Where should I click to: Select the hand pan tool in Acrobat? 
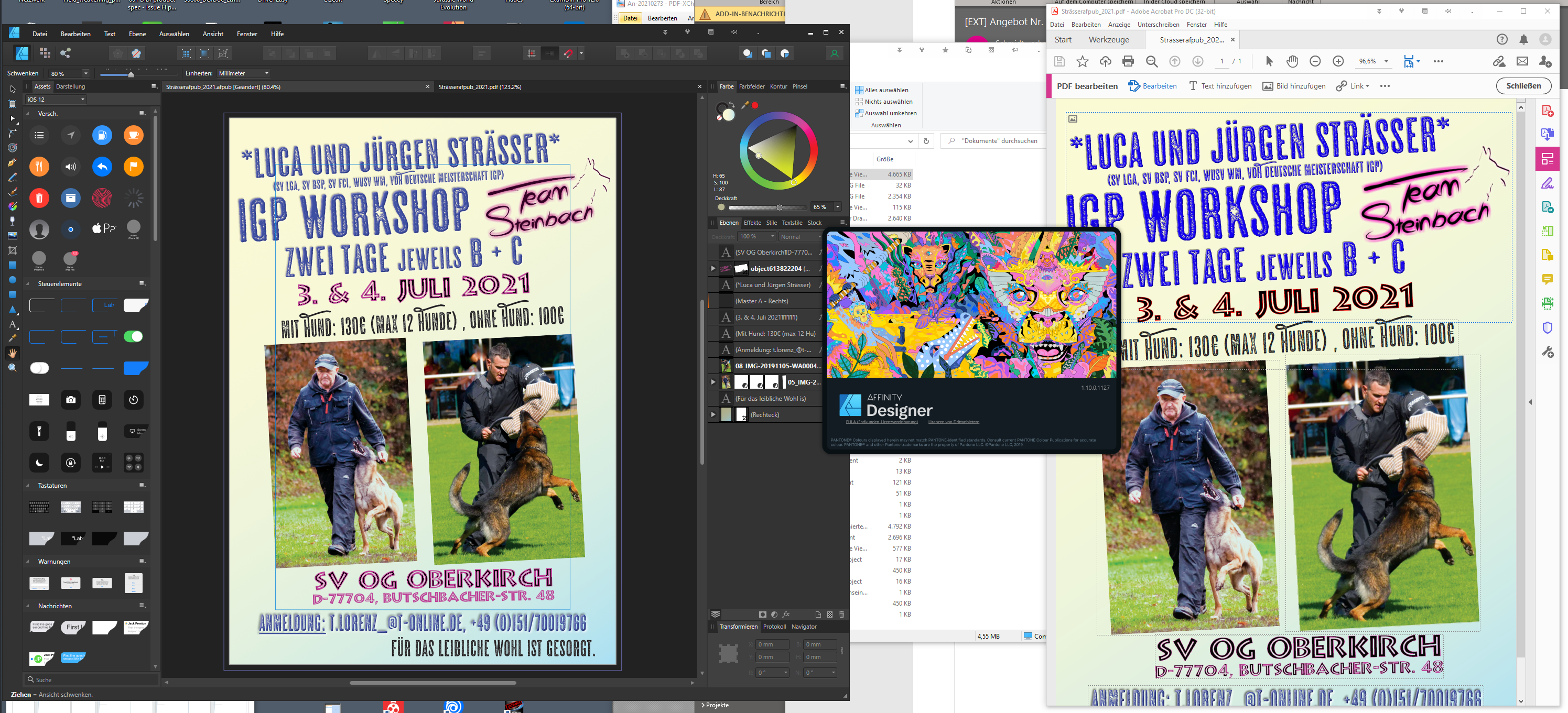coord(1292,61)
